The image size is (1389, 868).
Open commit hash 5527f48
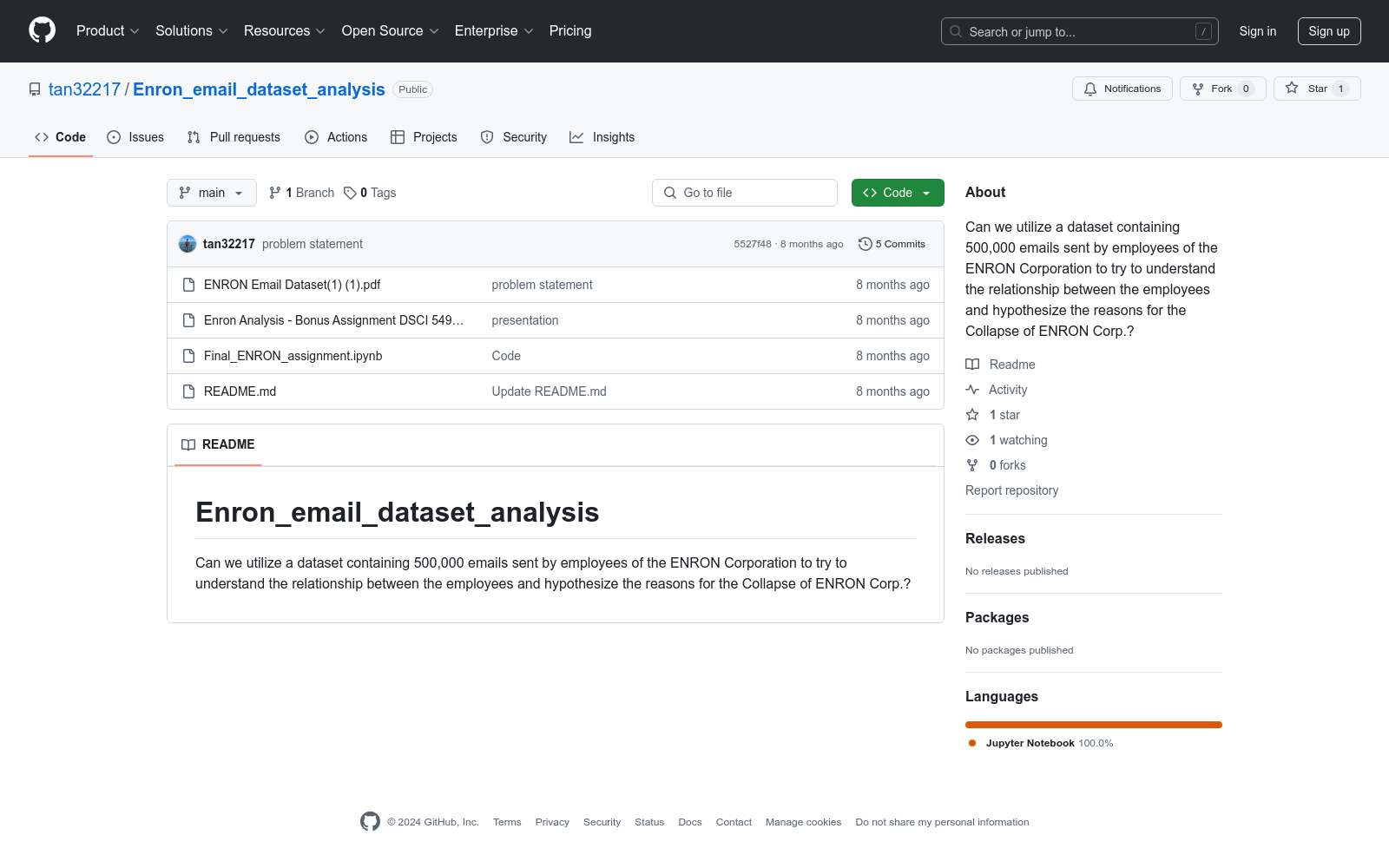pos(753,244)
